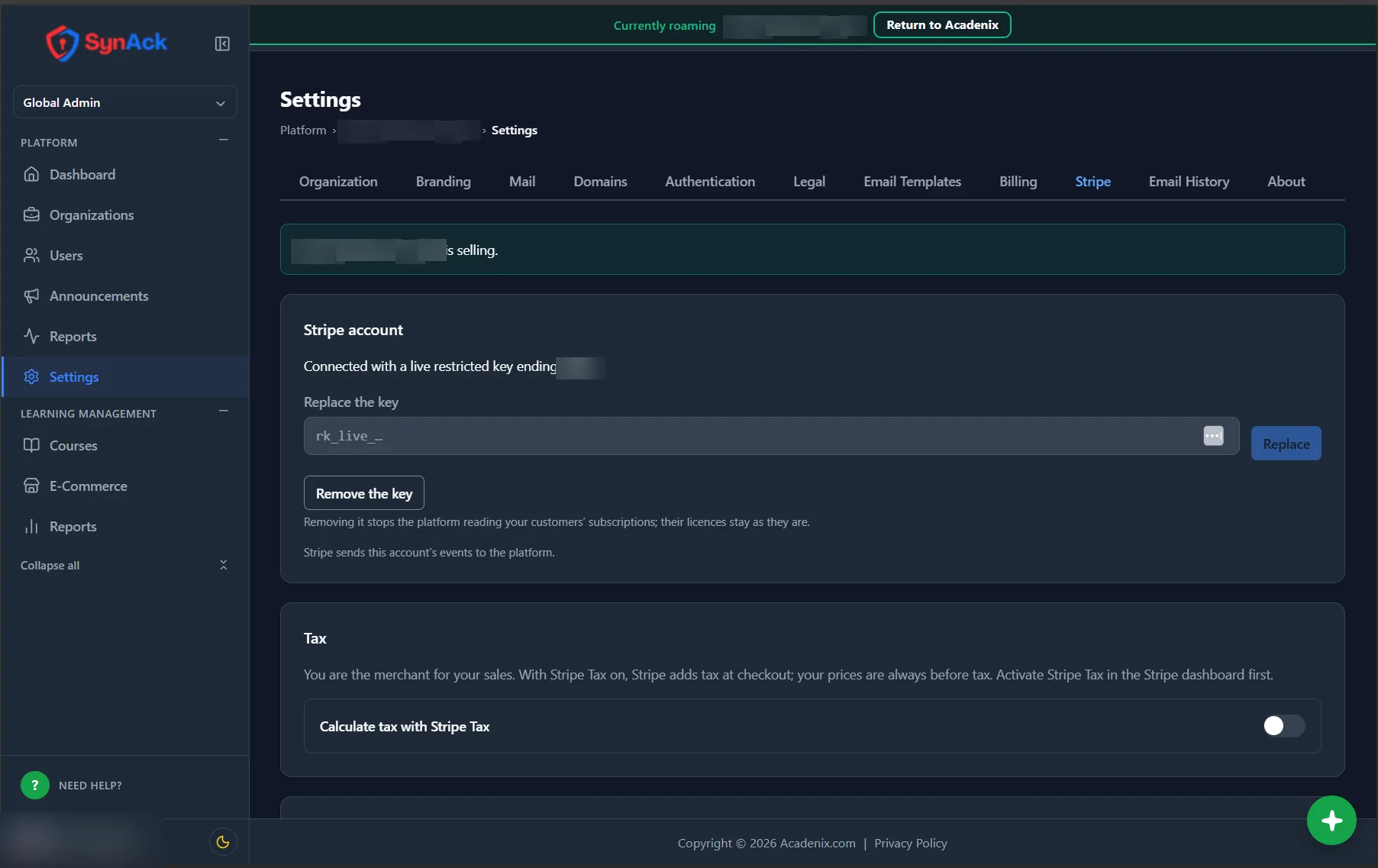Select the Legal tab
The width and height of the screenshot is (1378, 868).
(809, 182)
